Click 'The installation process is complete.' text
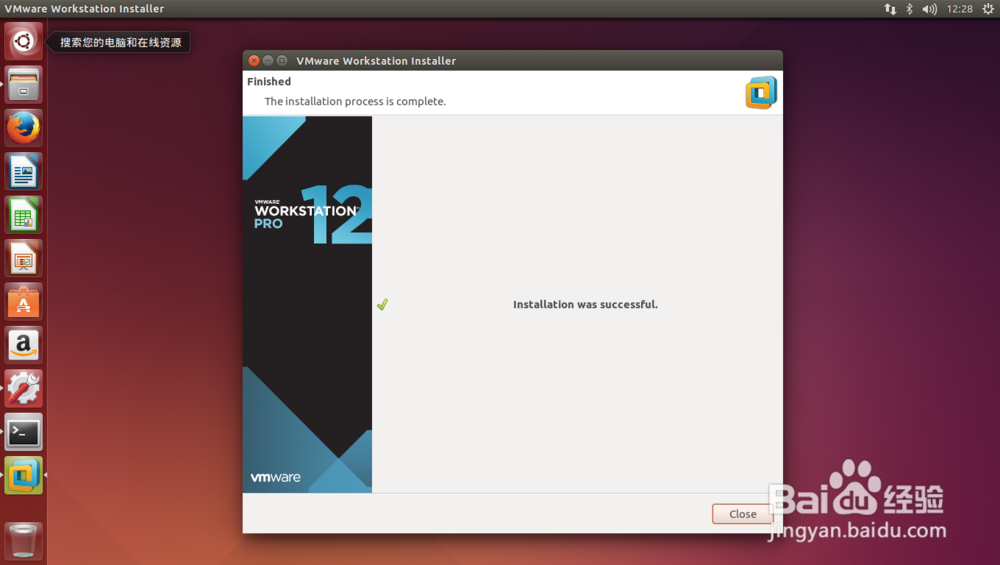Viewport: 1000px width, 565px height. 355,101
